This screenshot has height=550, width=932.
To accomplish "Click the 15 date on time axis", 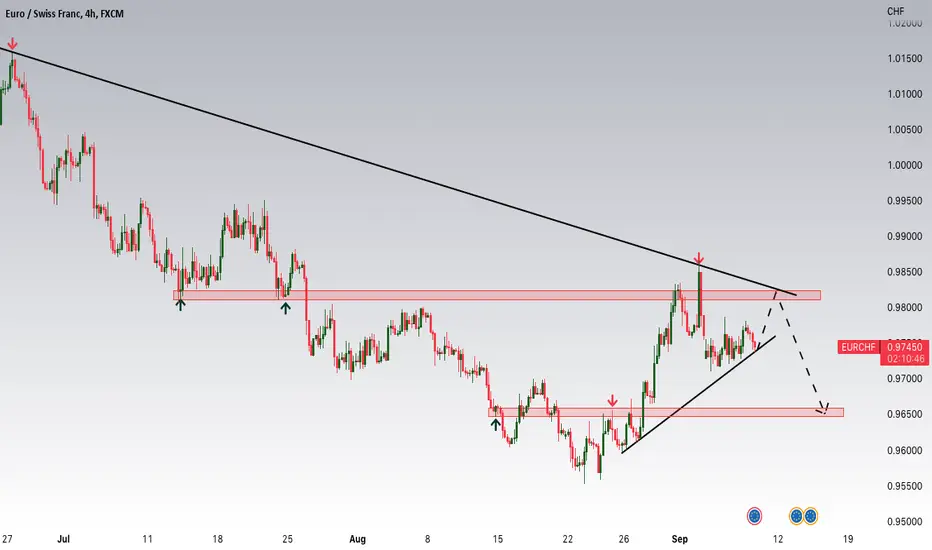I will 498,539.
